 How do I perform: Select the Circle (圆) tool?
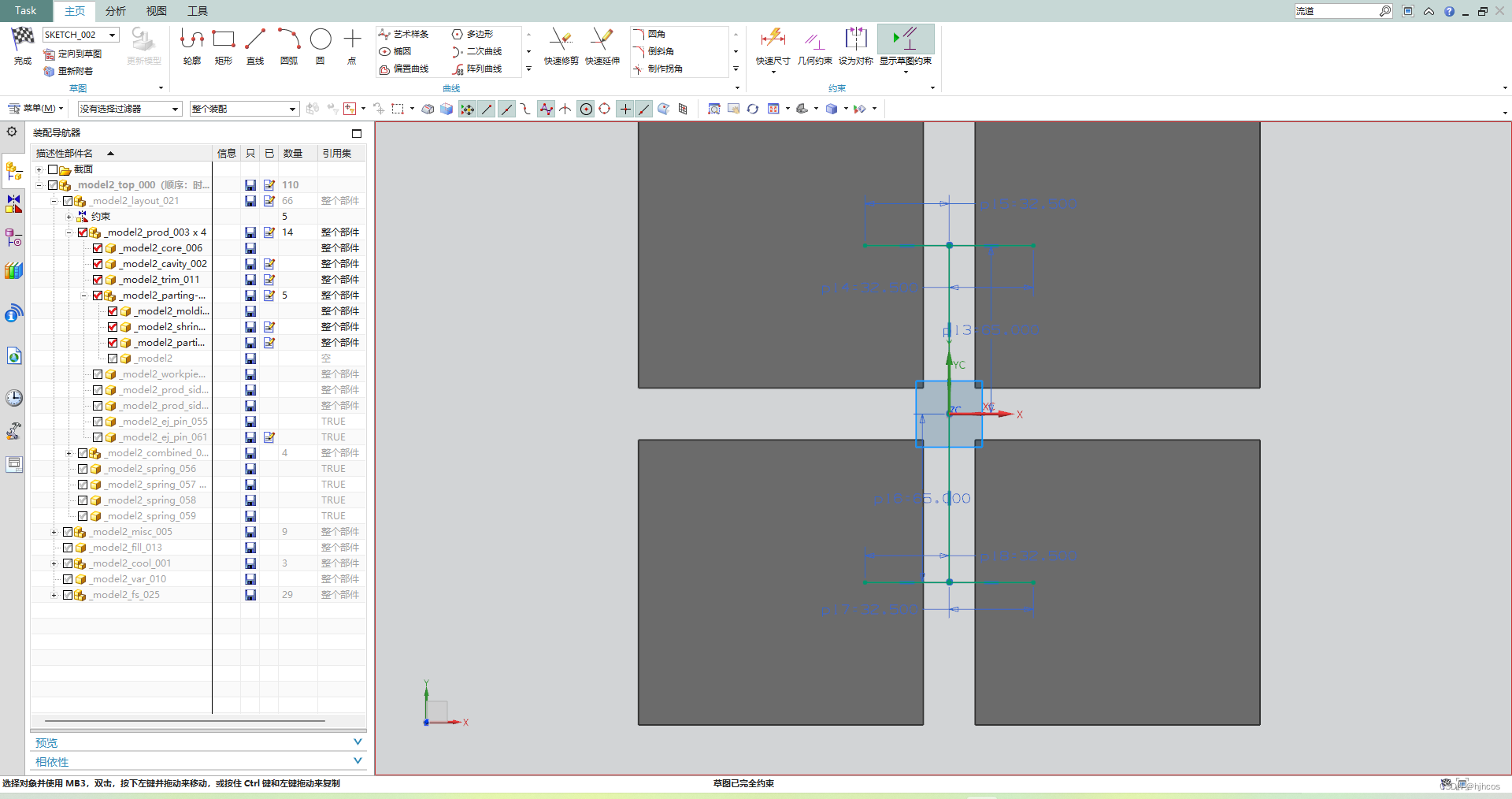coord(321,46)
